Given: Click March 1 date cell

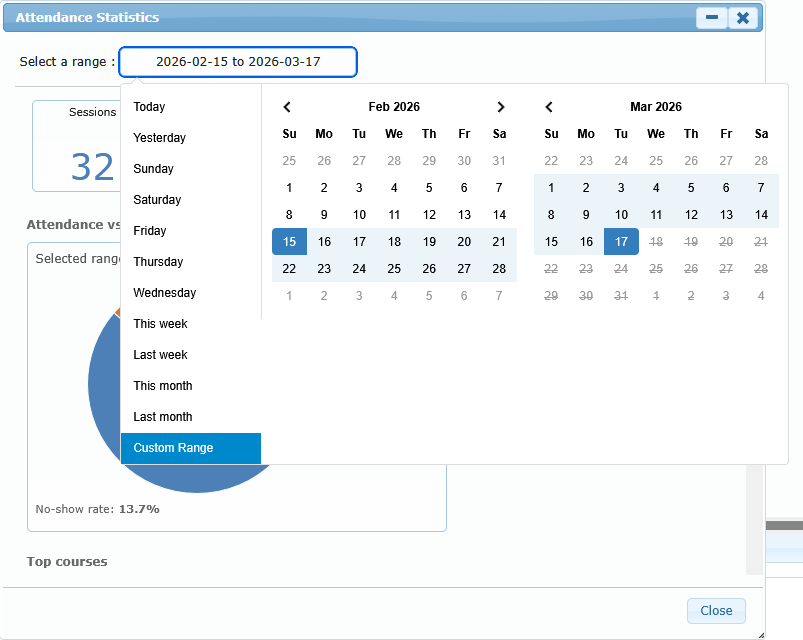Looking at the screenshot, I should click(x=551, y=188).
